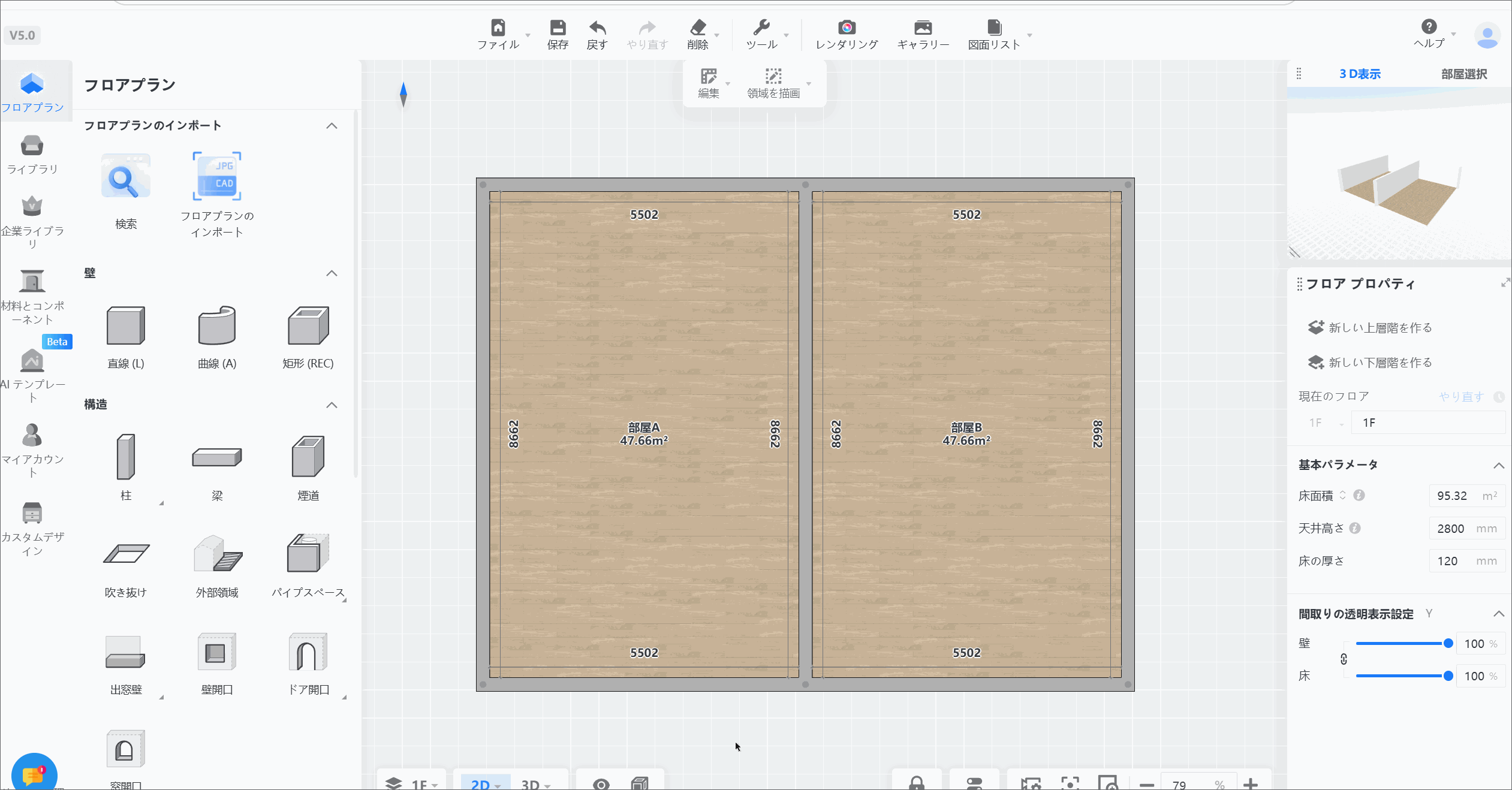Screen dimensions: 1512x790
Task: Switch to the 3D表示 tab
Action: [x=1360, y=74]
